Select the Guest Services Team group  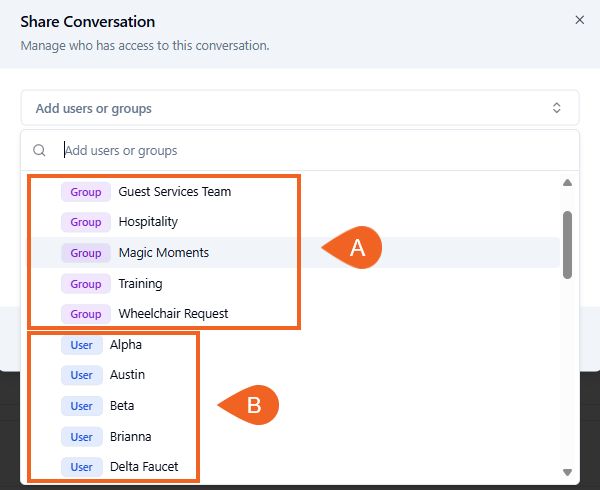point(174,191)
